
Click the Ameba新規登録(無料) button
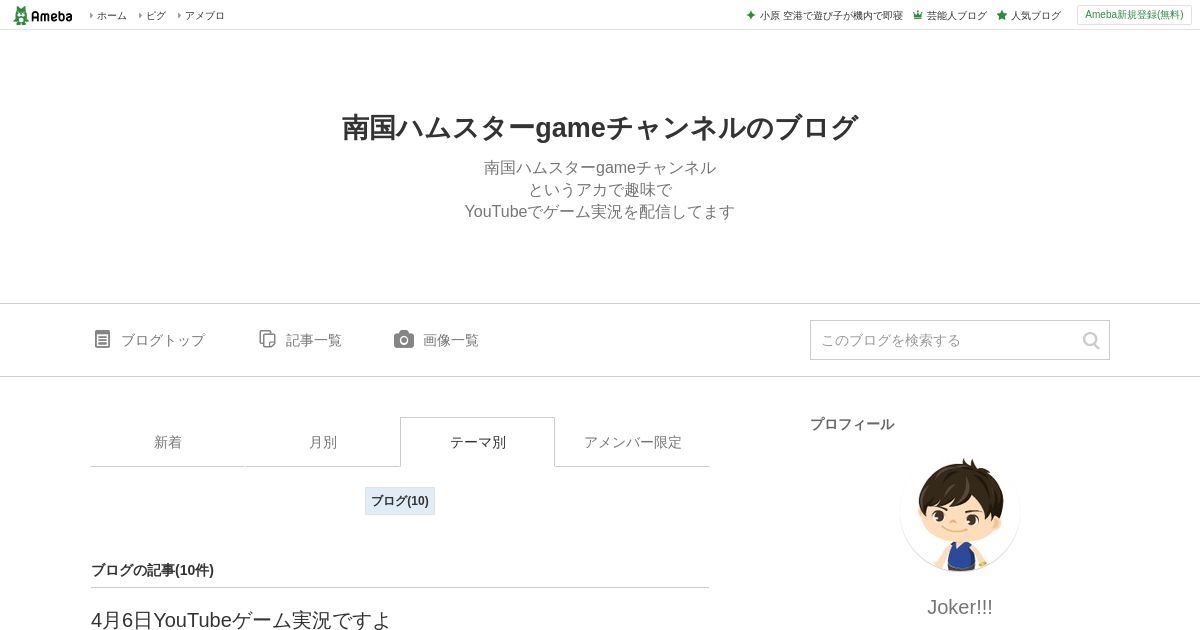click(x=1134, y=15)
